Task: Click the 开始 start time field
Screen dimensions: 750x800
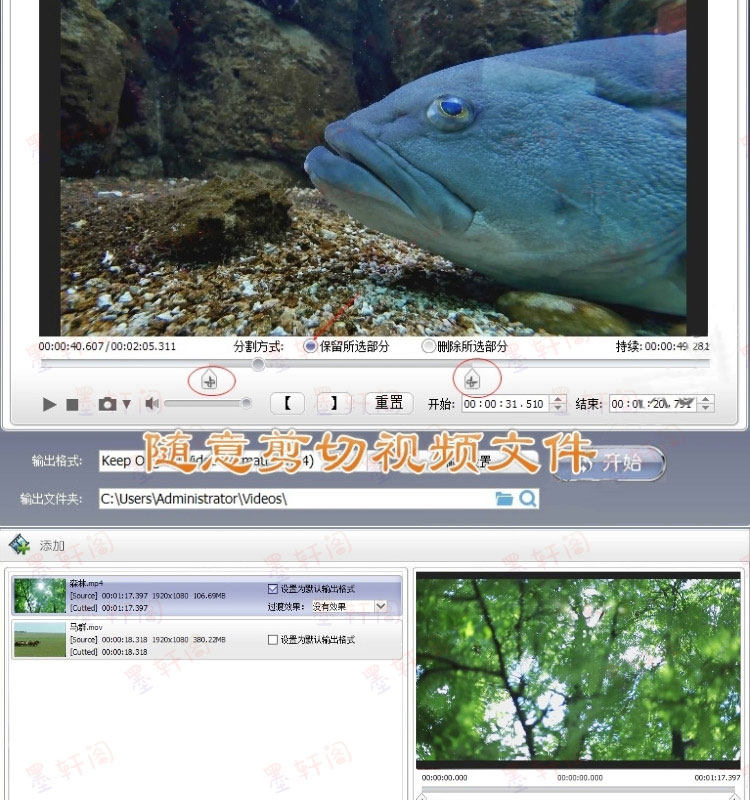Action: click(x=505, y=404)
